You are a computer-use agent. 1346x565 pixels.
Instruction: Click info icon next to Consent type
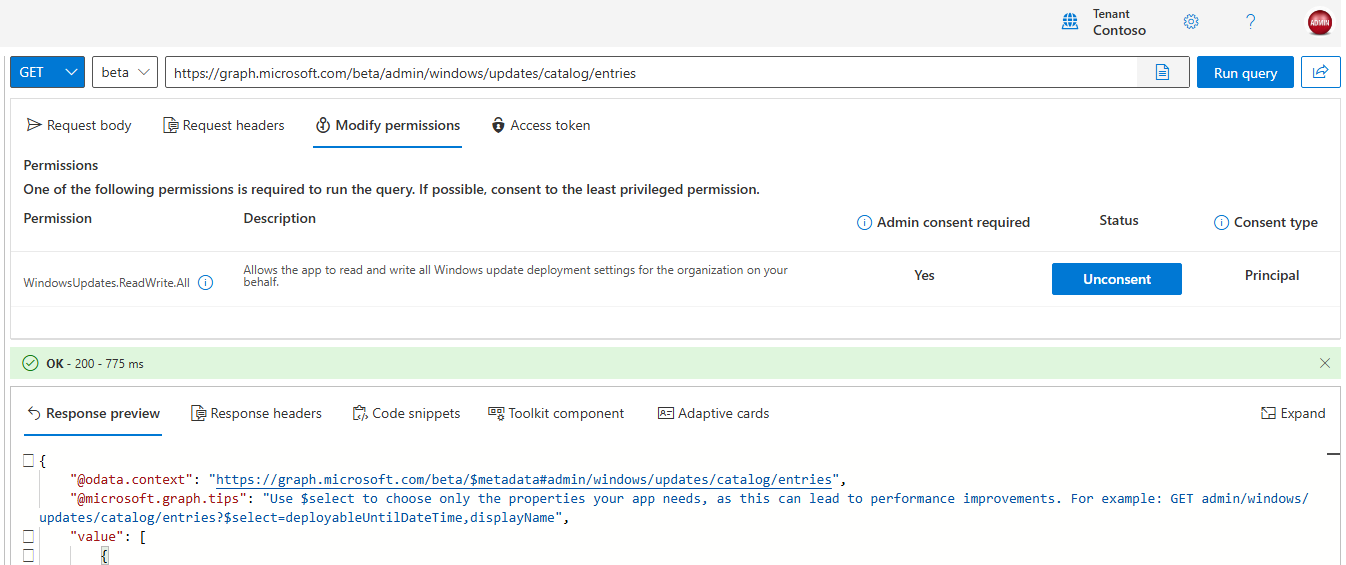pyautogui.click(x=1221, y=223)
